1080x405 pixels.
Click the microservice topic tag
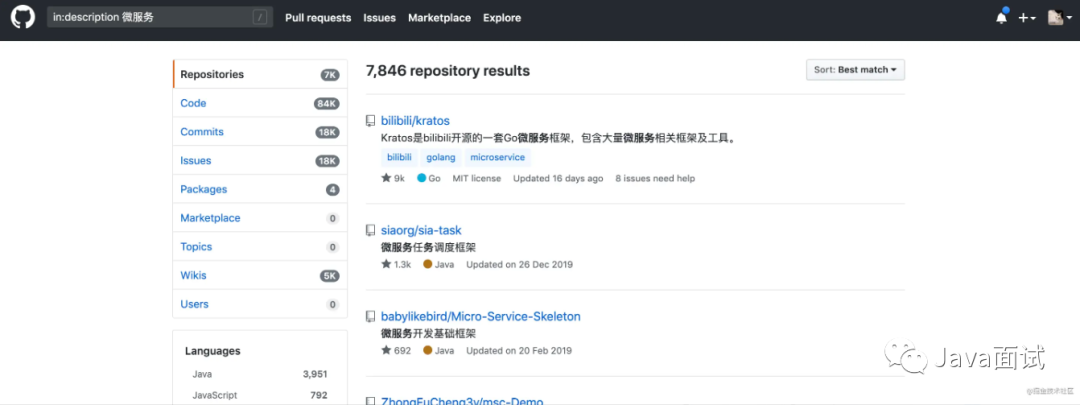pyautogui.click(x=497, y=157)
